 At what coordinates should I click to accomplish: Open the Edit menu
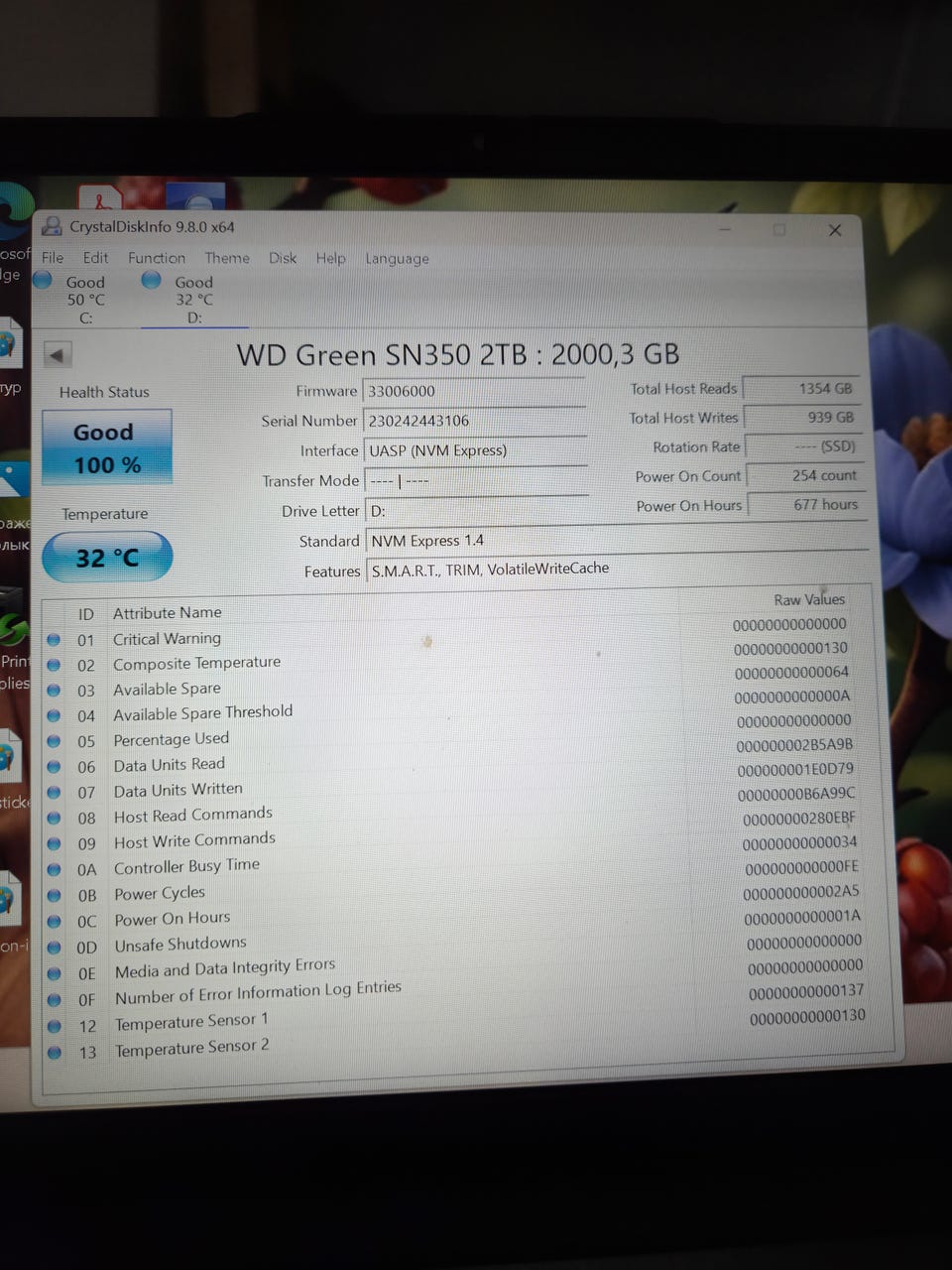[x=96, y=257]
